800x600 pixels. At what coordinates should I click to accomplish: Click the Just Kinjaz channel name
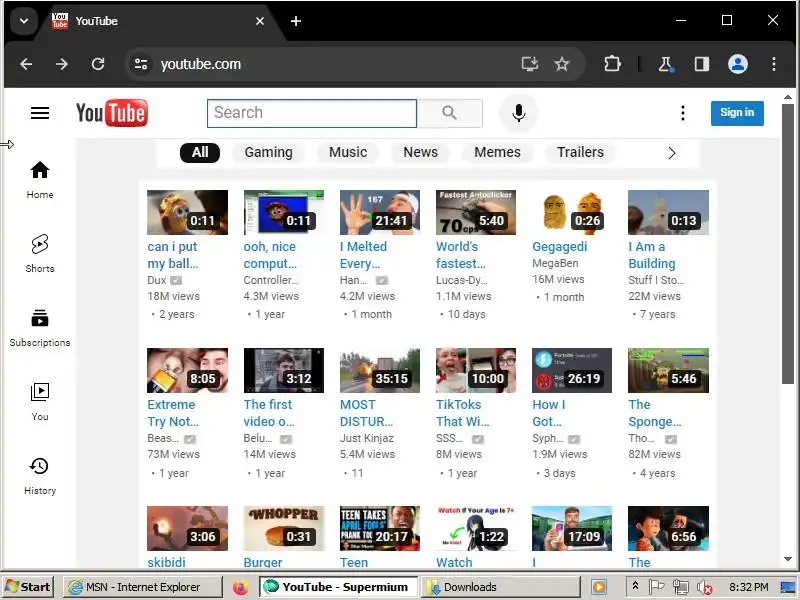(x=367, y=438)
